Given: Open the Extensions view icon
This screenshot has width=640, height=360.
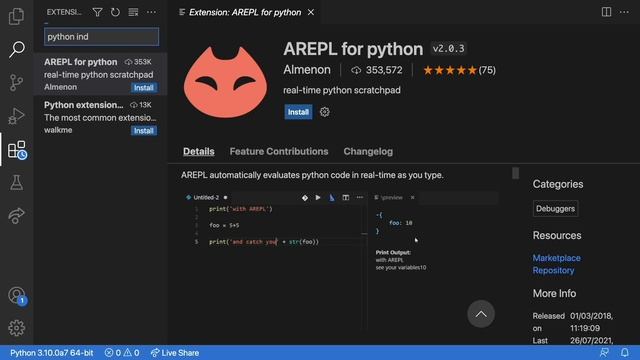Looking at the screenshot, I should pos(16,149).
